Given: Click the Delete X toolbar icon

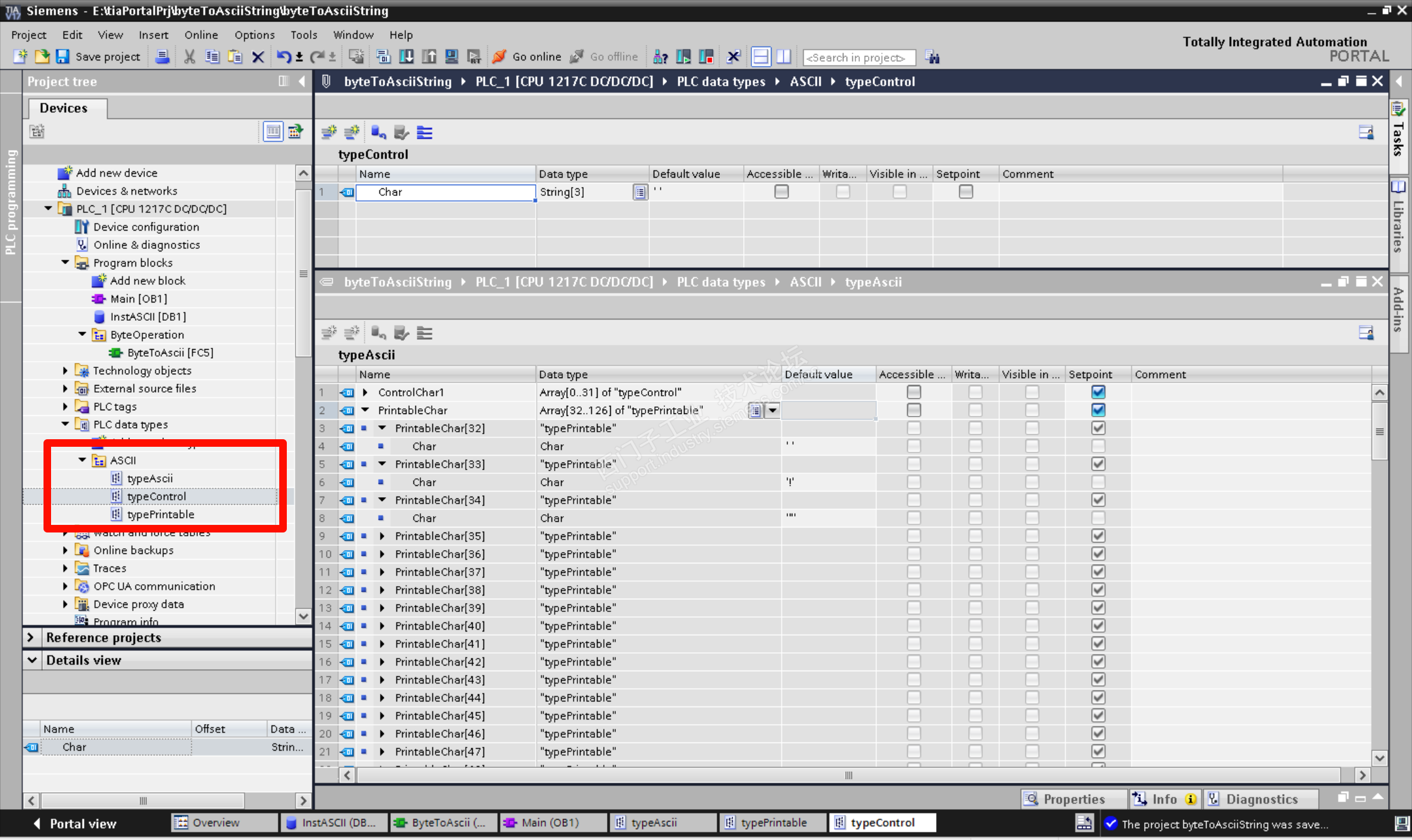Looking at the screenshot, I should [x=258, y=57].
